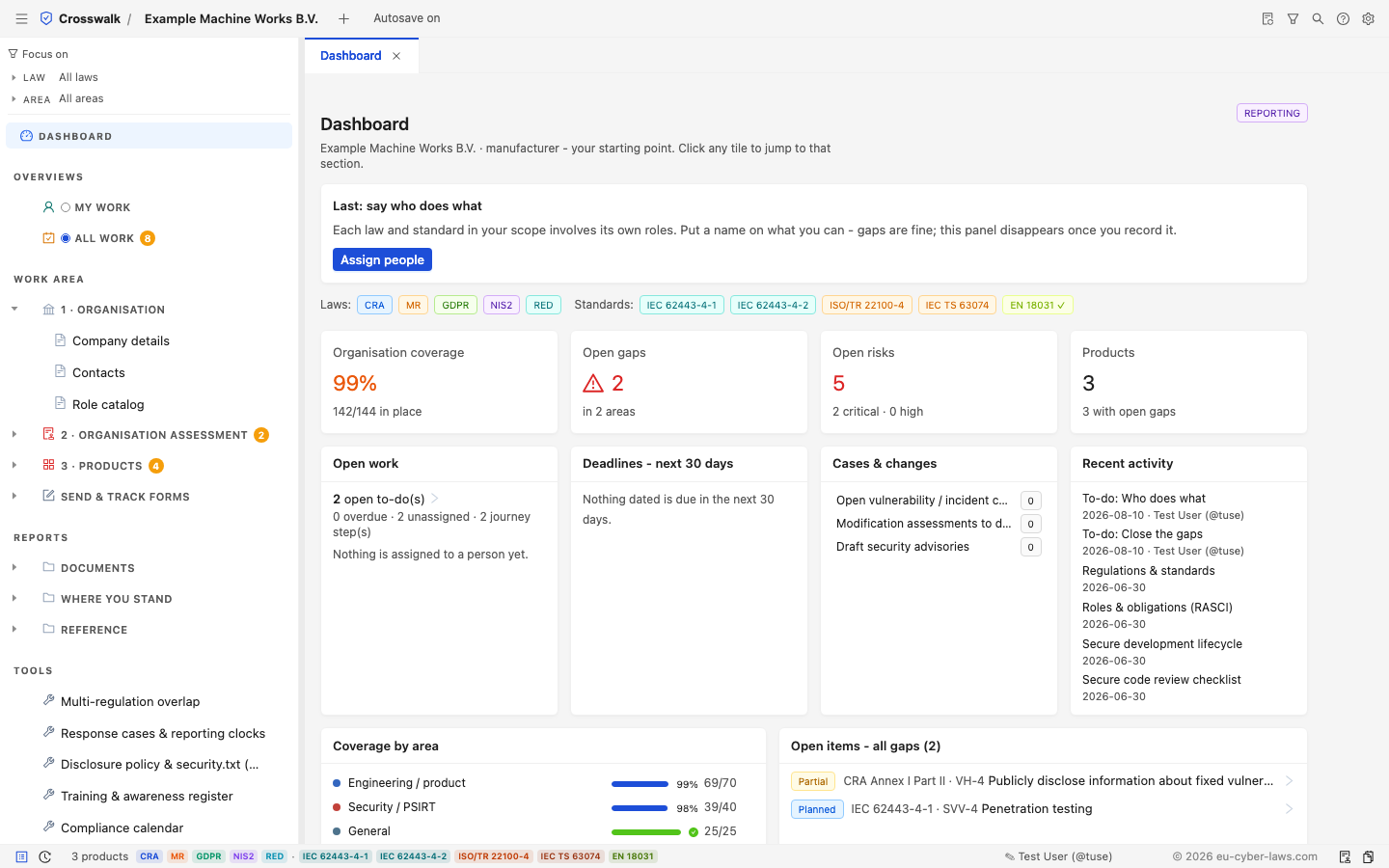
Task: Expand the 3 · Products section
Action: tap(14, 465)
